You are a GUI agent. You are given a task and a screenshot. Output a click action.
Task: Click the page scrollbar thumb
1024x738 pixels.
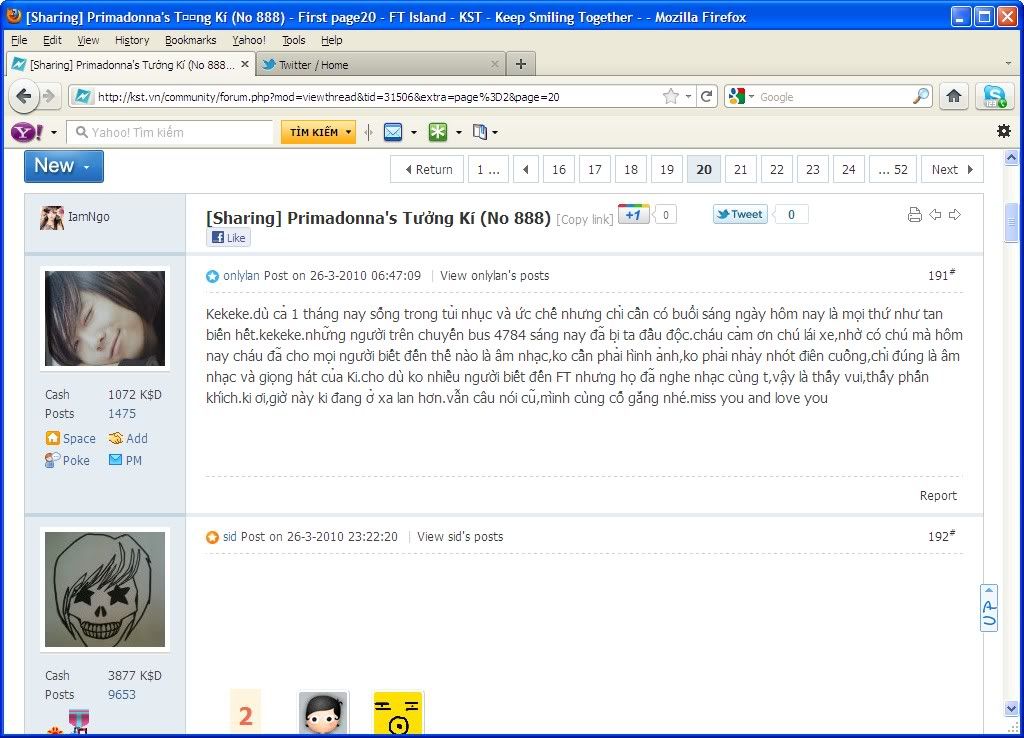tap(1011, 222)
